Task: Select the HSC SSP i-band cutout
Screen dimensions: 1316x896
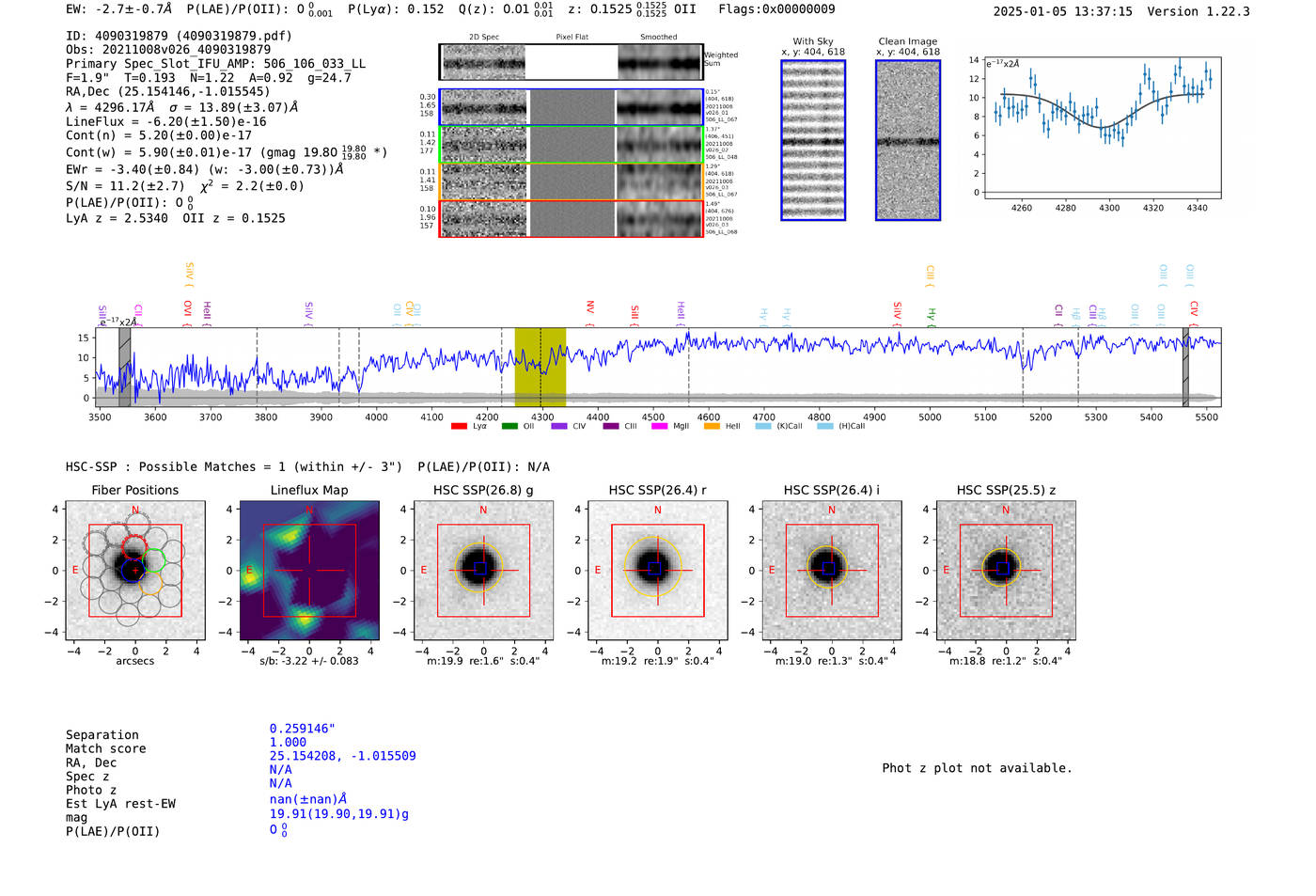Action: (x=831, y=571)
